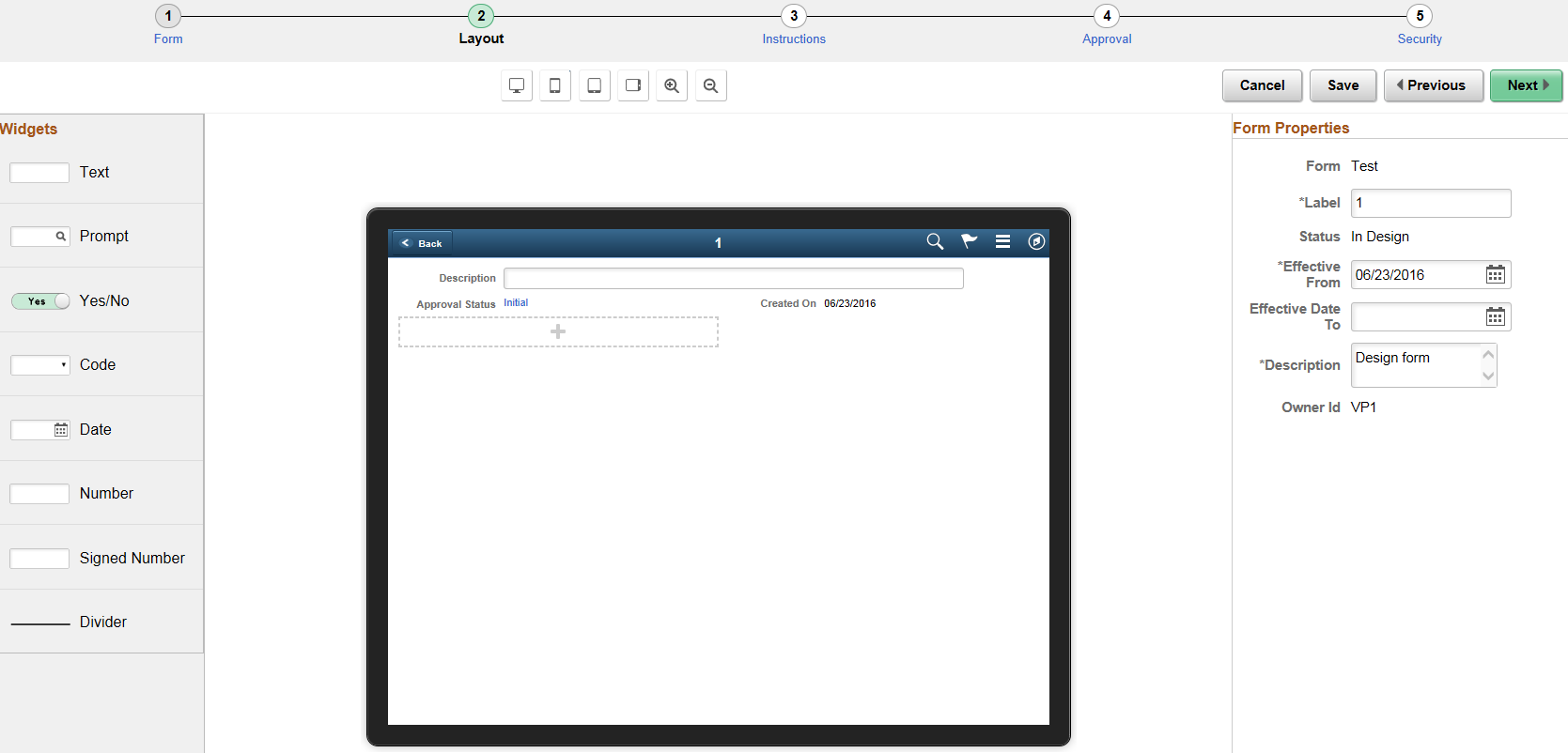
Task: Click the Label input field
Action: [1431, 203]
